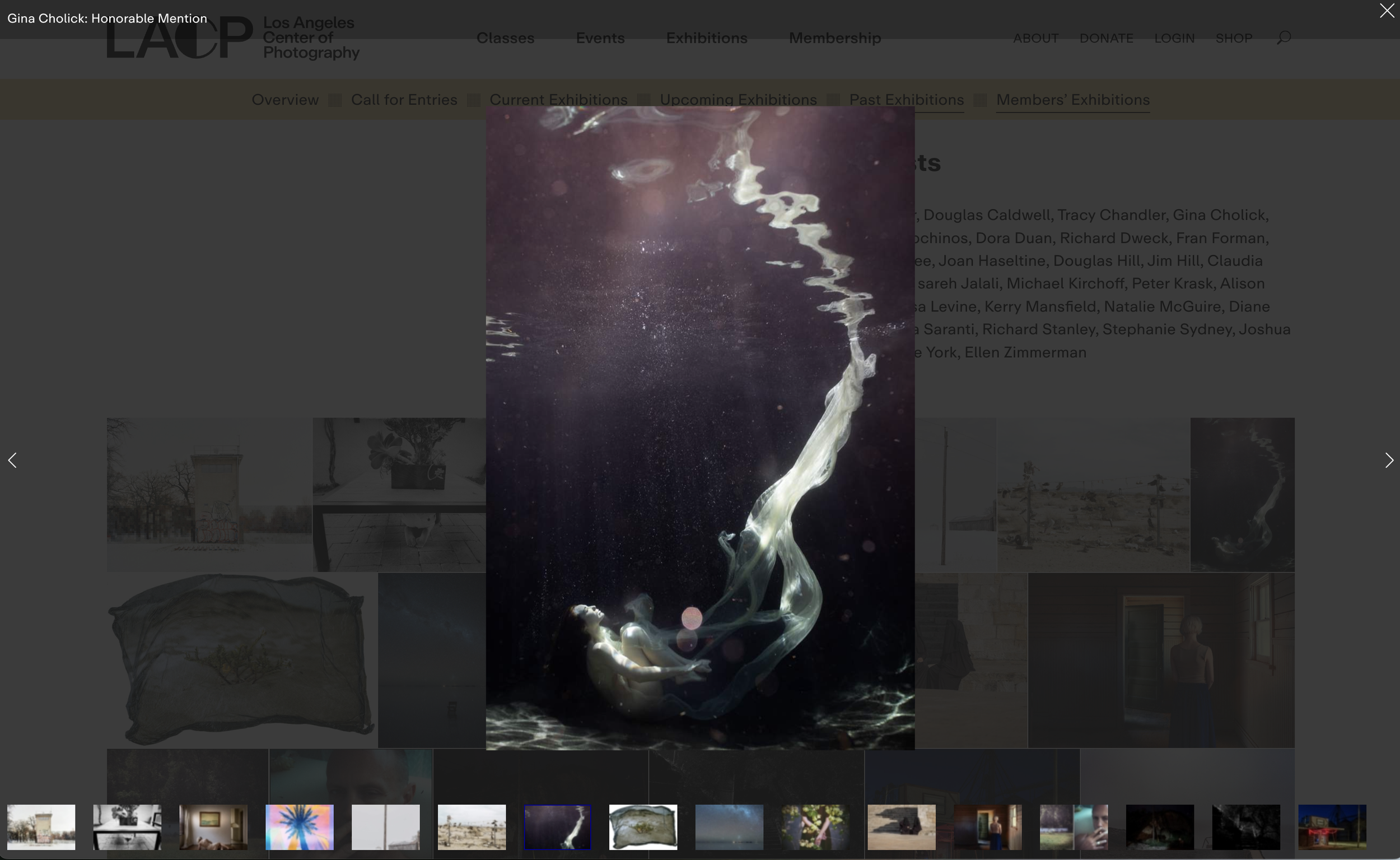The height and width of the screenshot is (860, 1400).
Task: Open the Members' Exhibitions tab
Action: 1073,100
